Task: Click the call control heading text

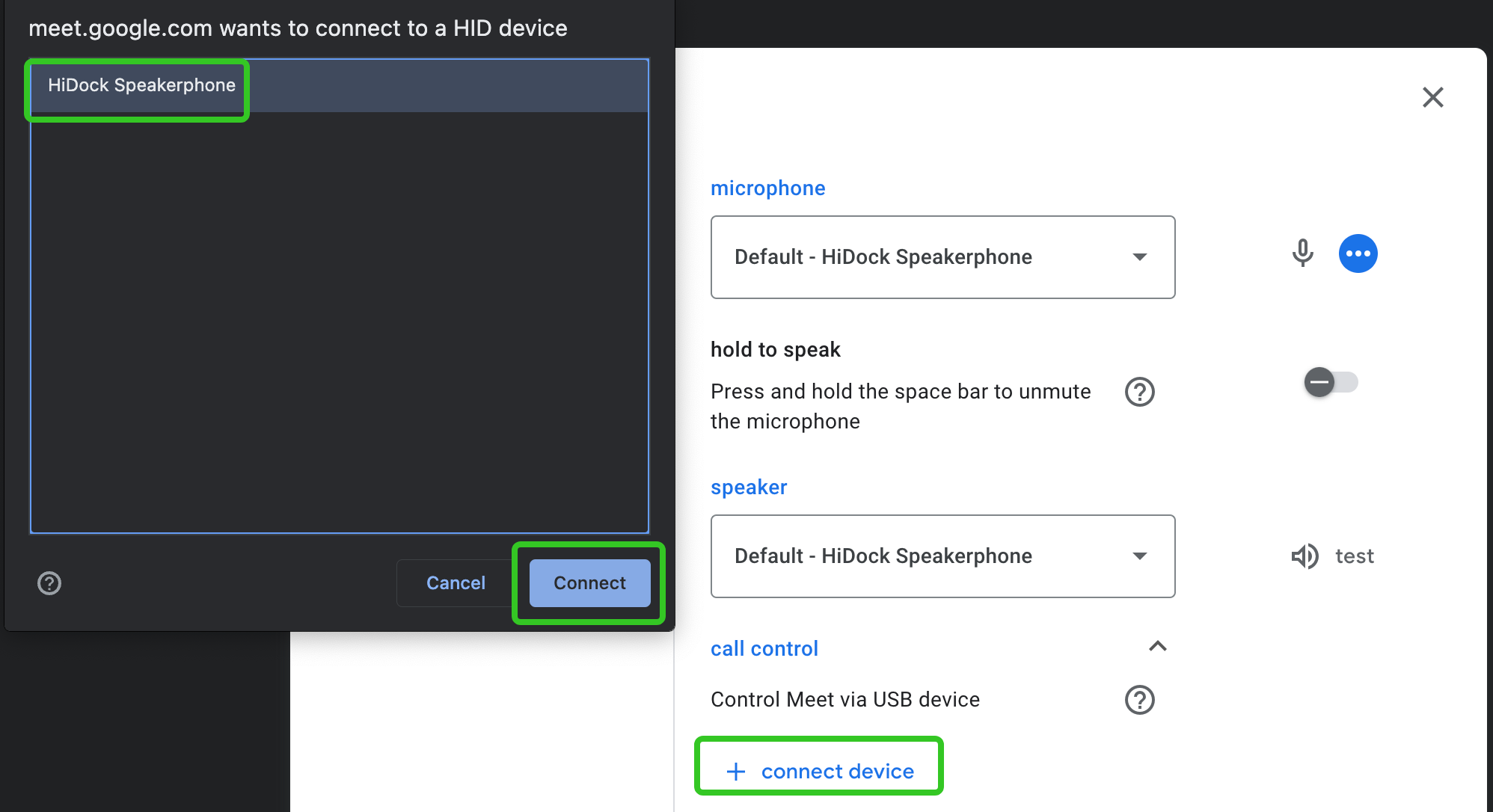Action: pos(764,649)
